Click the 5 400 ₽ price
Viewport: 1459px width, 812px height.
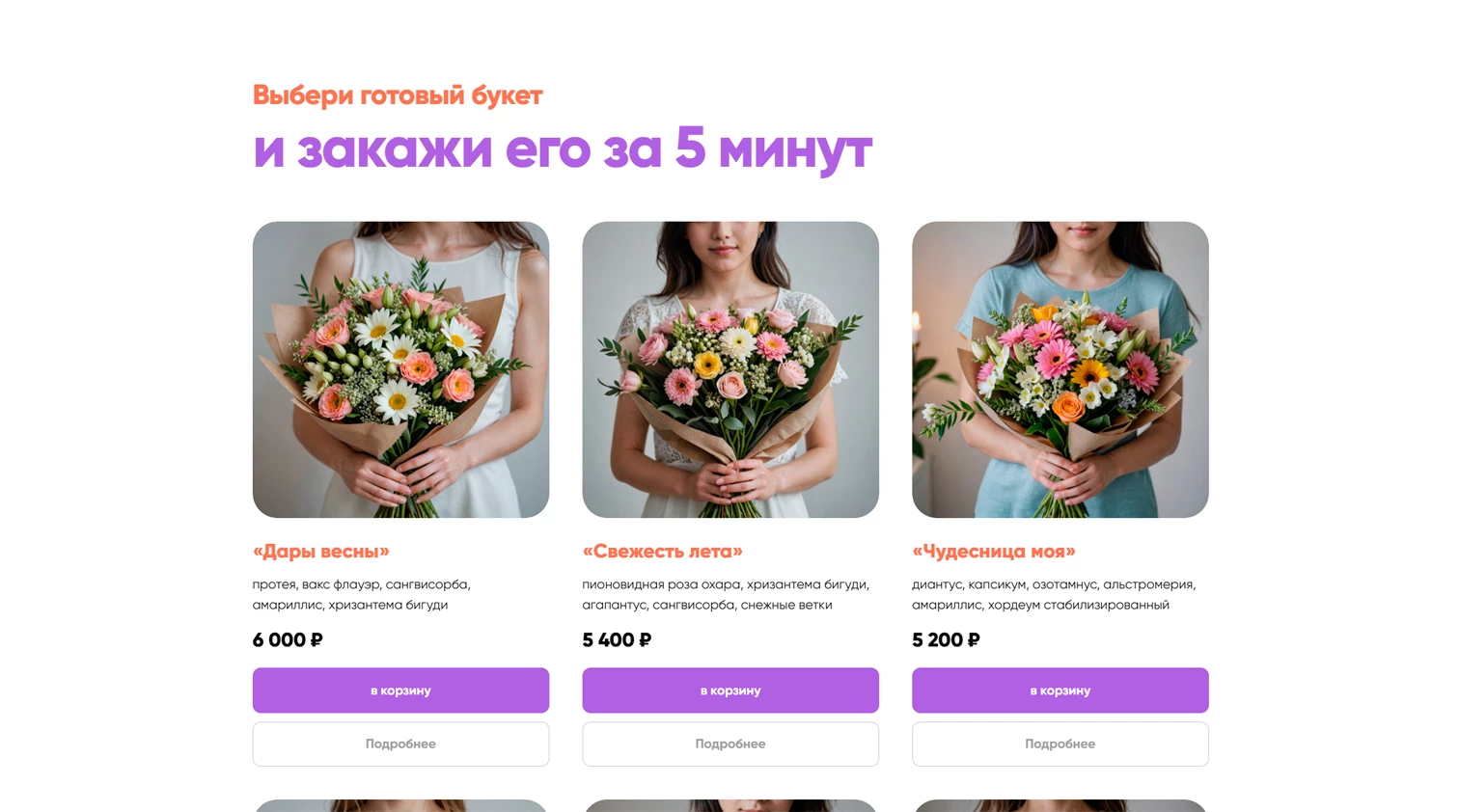617,639
